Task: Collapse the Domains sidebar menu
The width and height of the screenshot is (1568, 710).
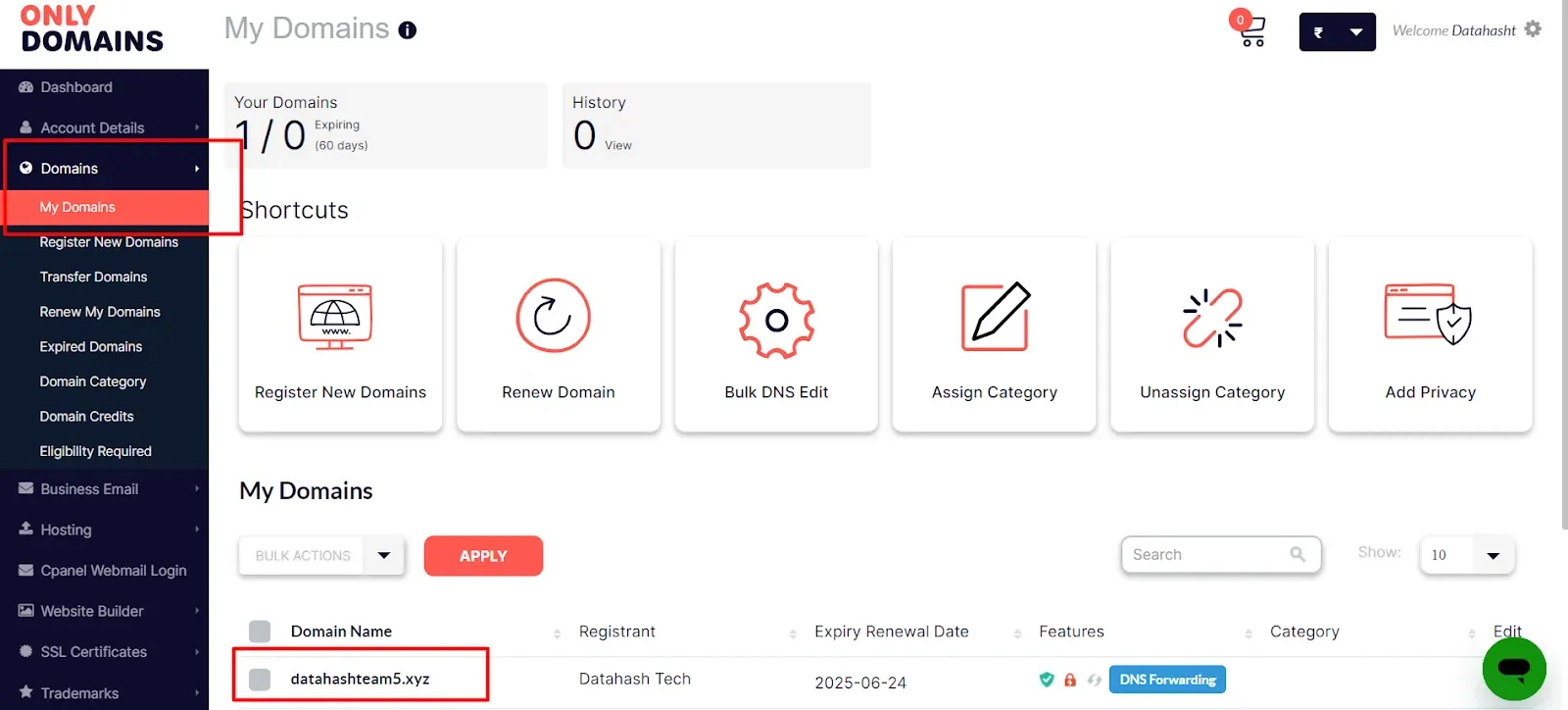Action: 104,169
